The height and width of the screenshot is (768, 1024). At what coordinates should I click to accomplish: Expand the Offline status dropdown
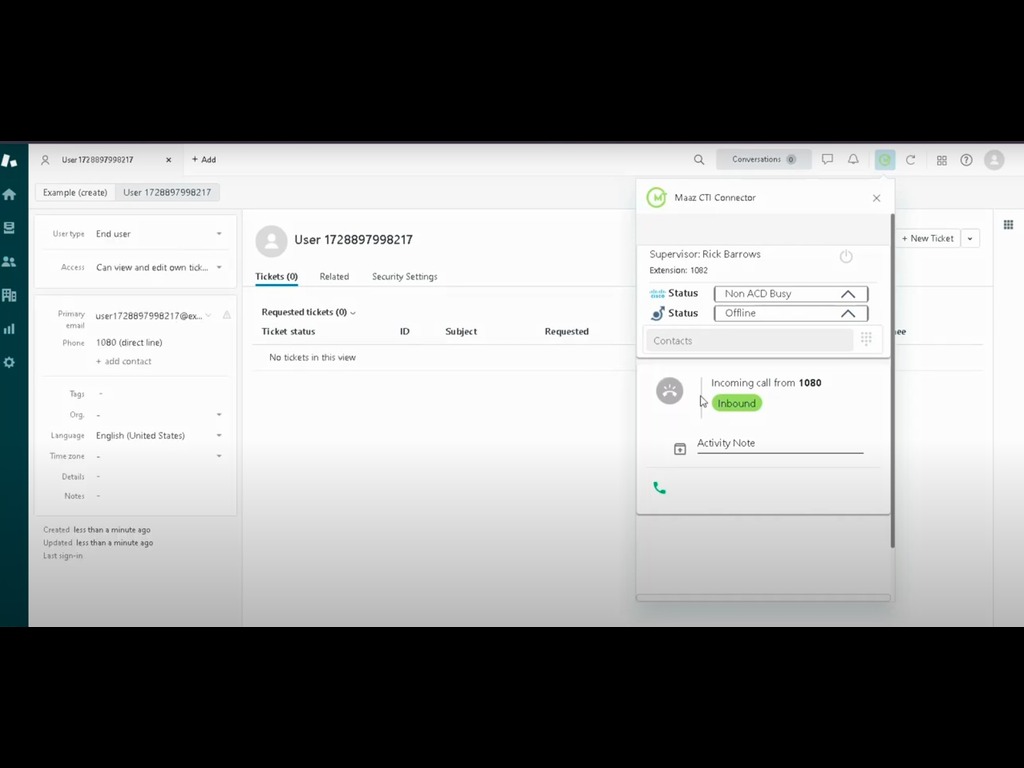[x=790, y=313]
